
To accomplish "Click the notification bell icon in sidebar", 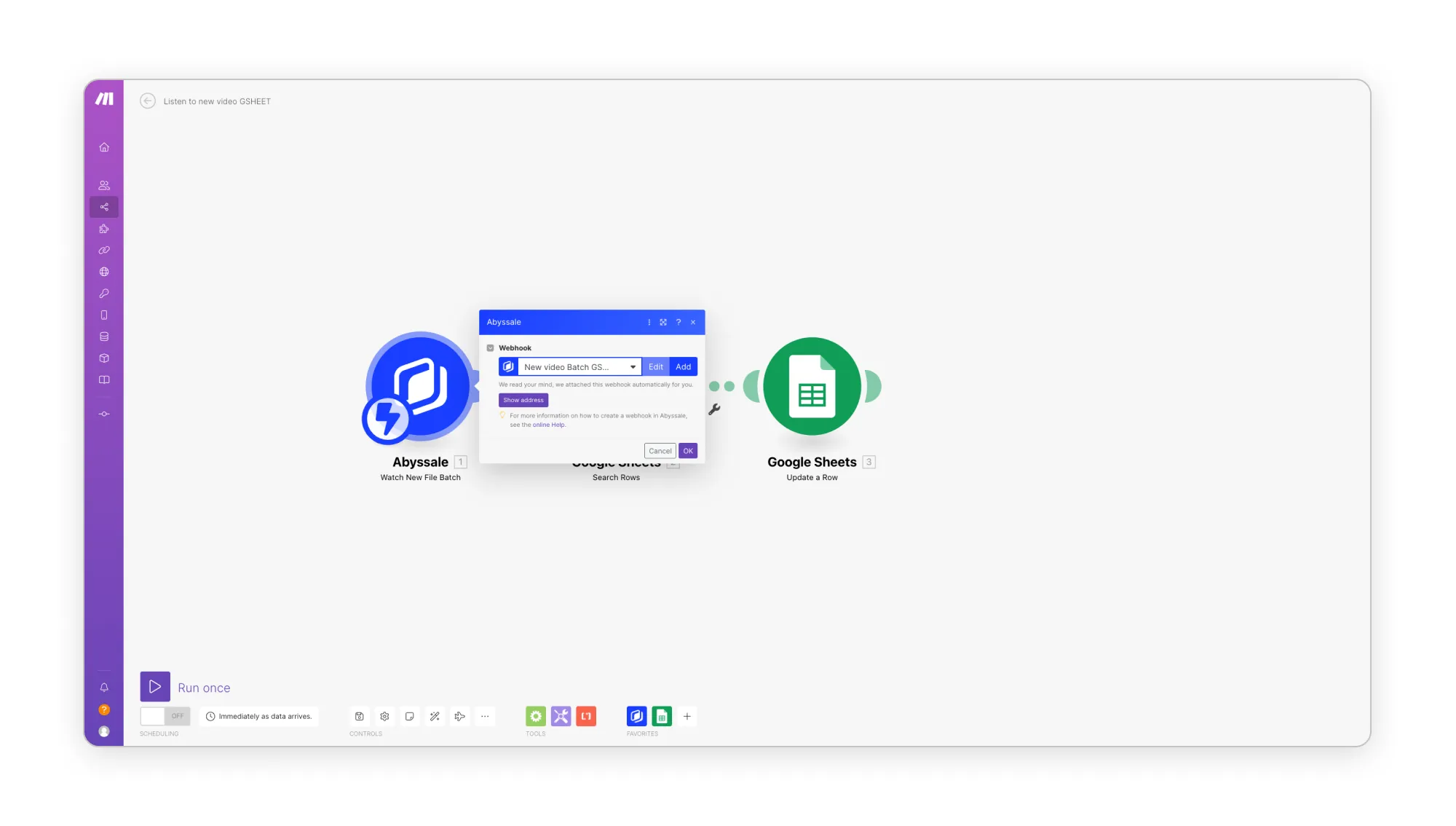I will (x=104, y=688).
